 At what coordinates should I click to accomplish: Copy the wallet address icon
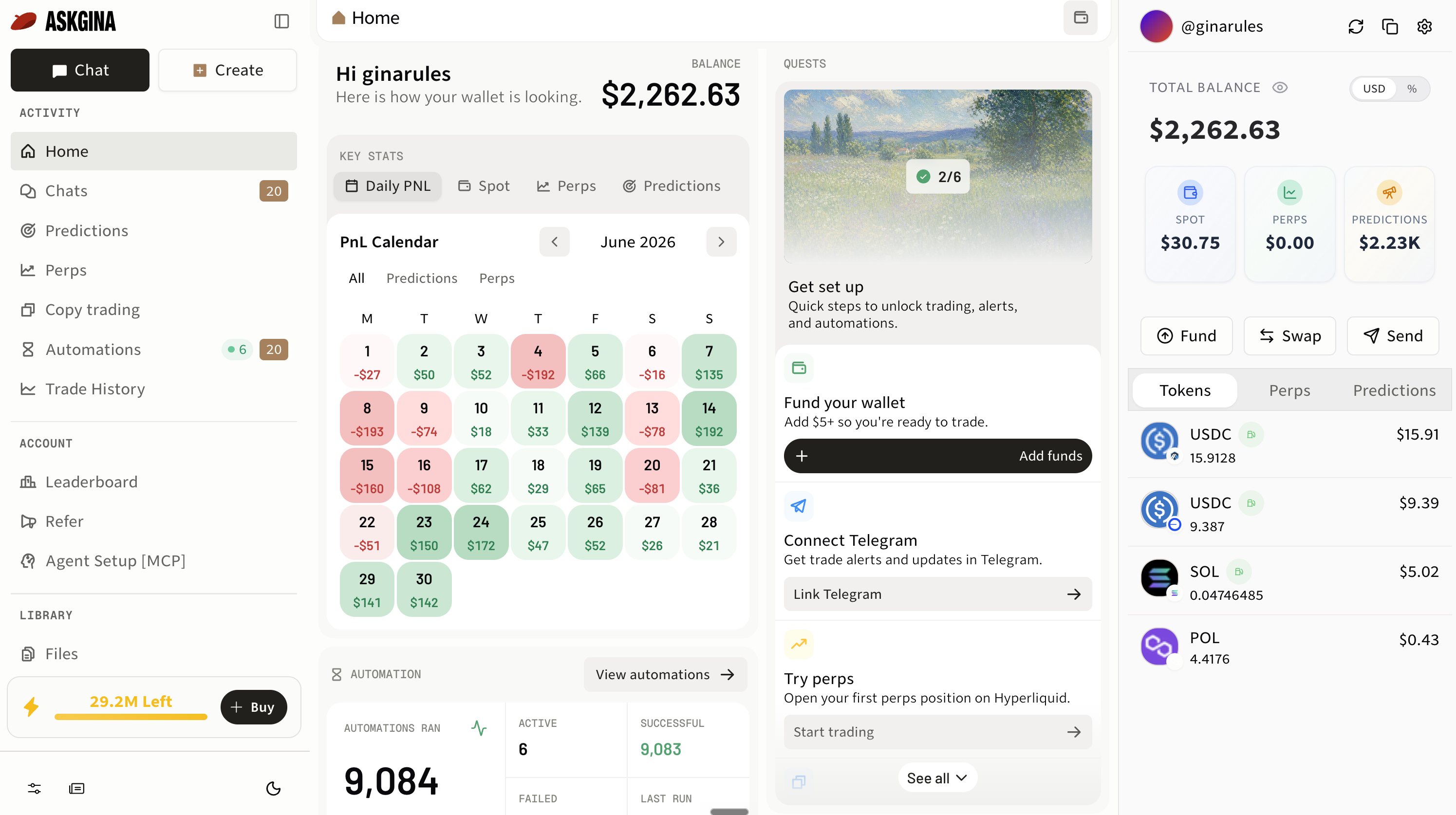[1390, 27]
